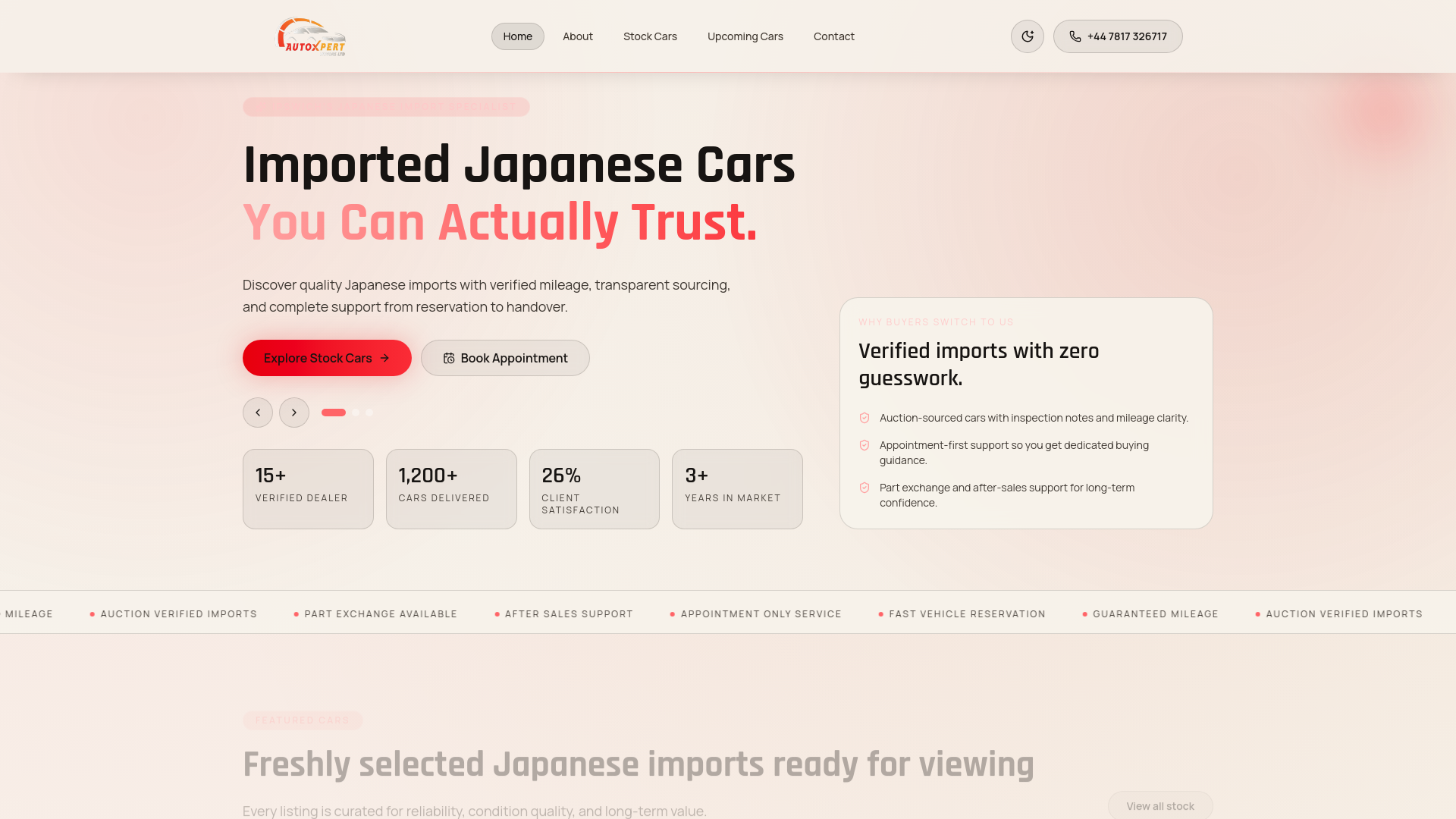Go to Stock Cars page
The width and height of the screenshot is (1456, 819).
click(650, 36)
